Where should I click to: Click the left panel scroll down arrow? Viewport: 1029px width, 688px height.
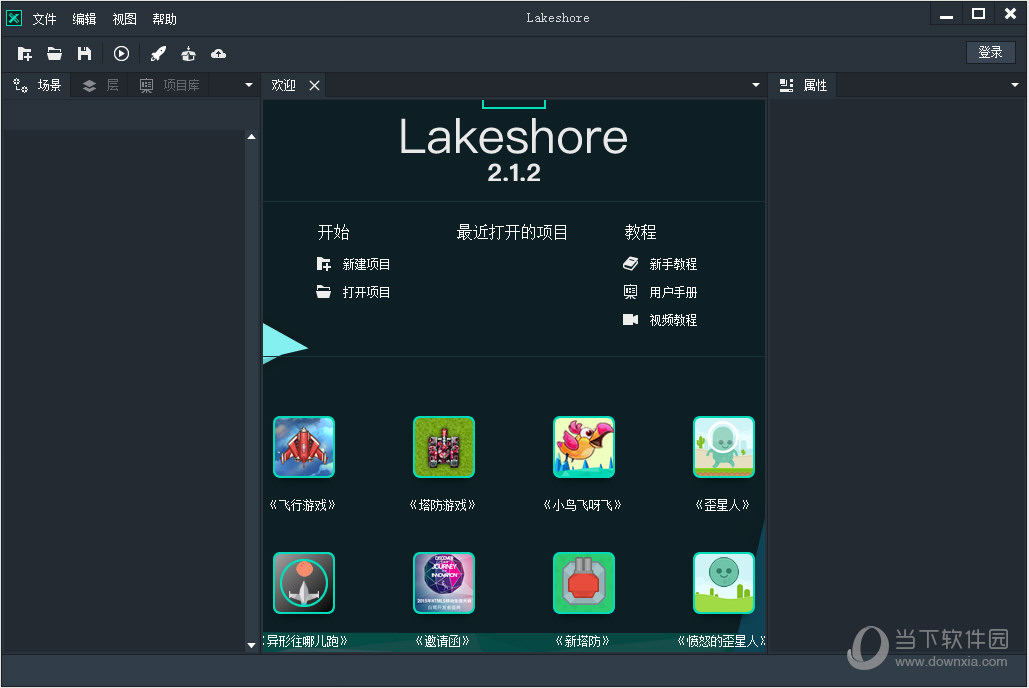coord(251,645)
